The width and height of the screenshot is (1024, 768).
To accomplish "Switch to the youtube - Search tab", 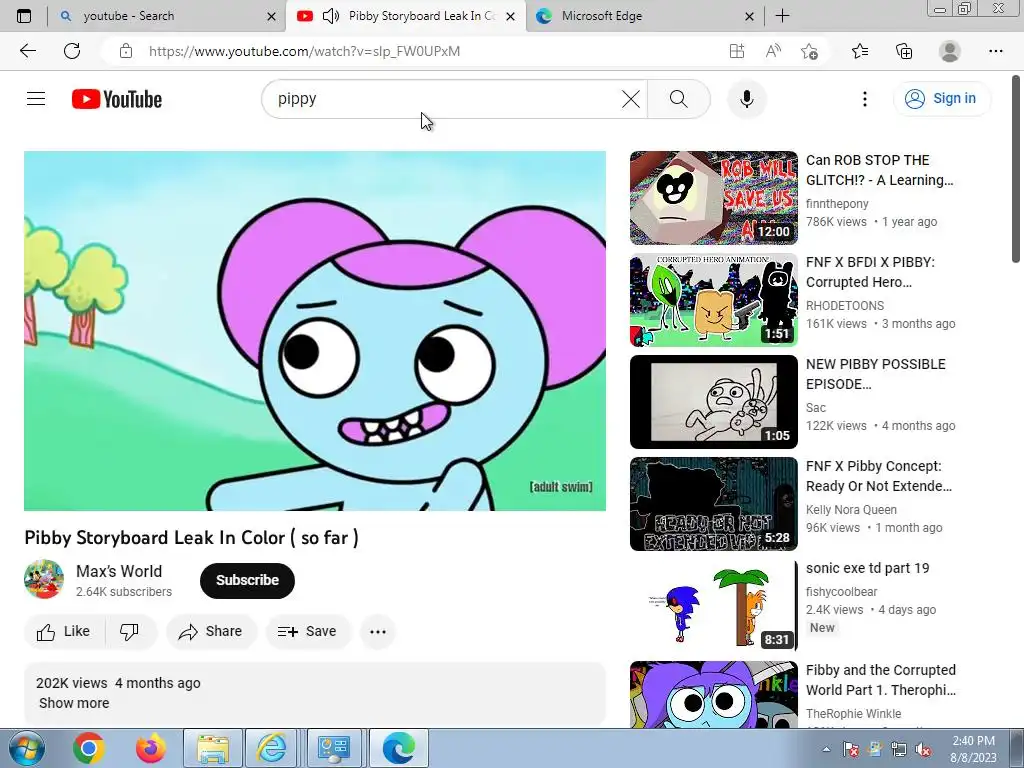I will coord(167,16).
